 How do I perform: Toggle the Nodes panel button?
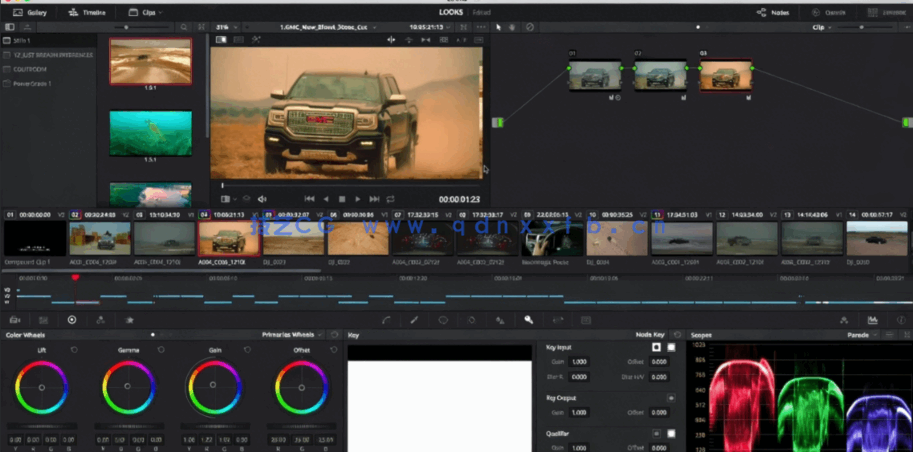coord(773,12)
